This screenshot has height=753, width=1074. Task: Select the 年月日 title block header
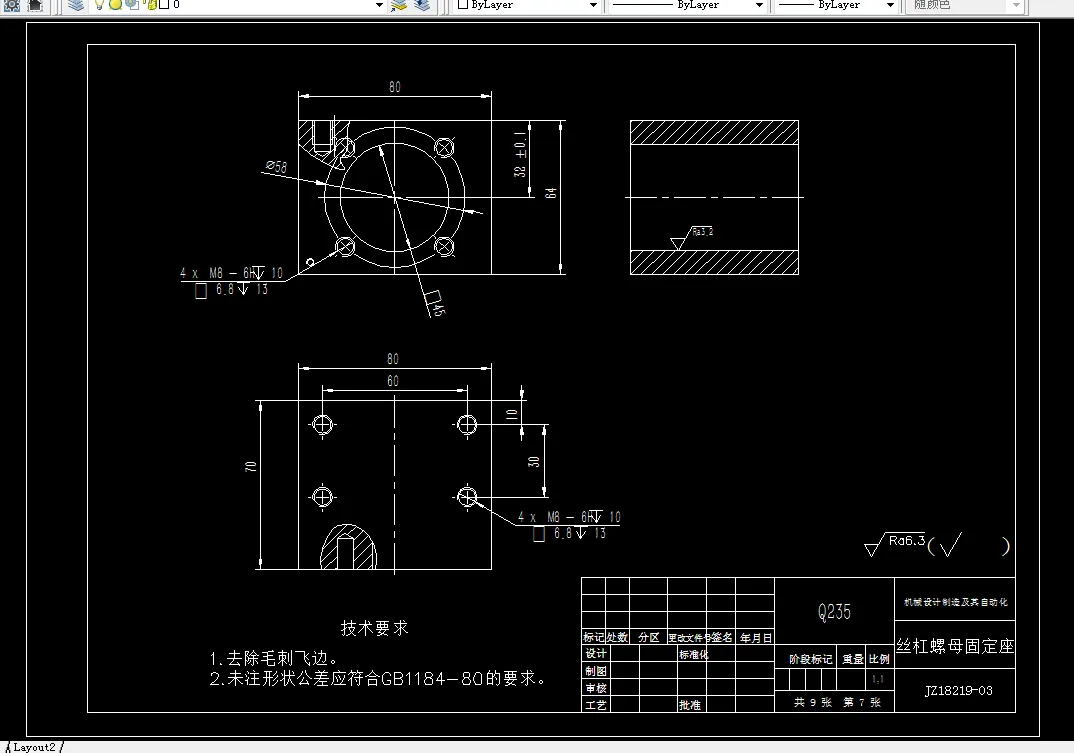click(755, 638)
